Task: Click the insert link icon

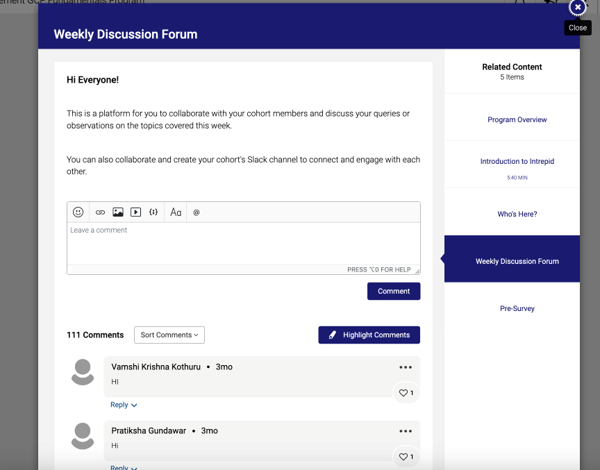Action: 100,212
